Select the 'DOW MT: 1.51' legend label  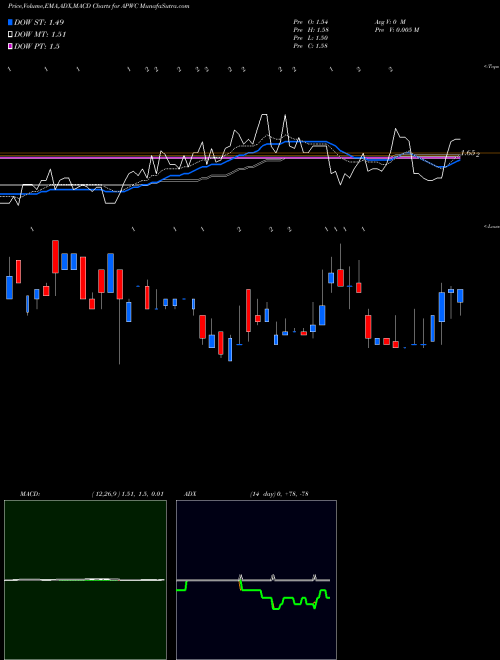pos(40,35)
